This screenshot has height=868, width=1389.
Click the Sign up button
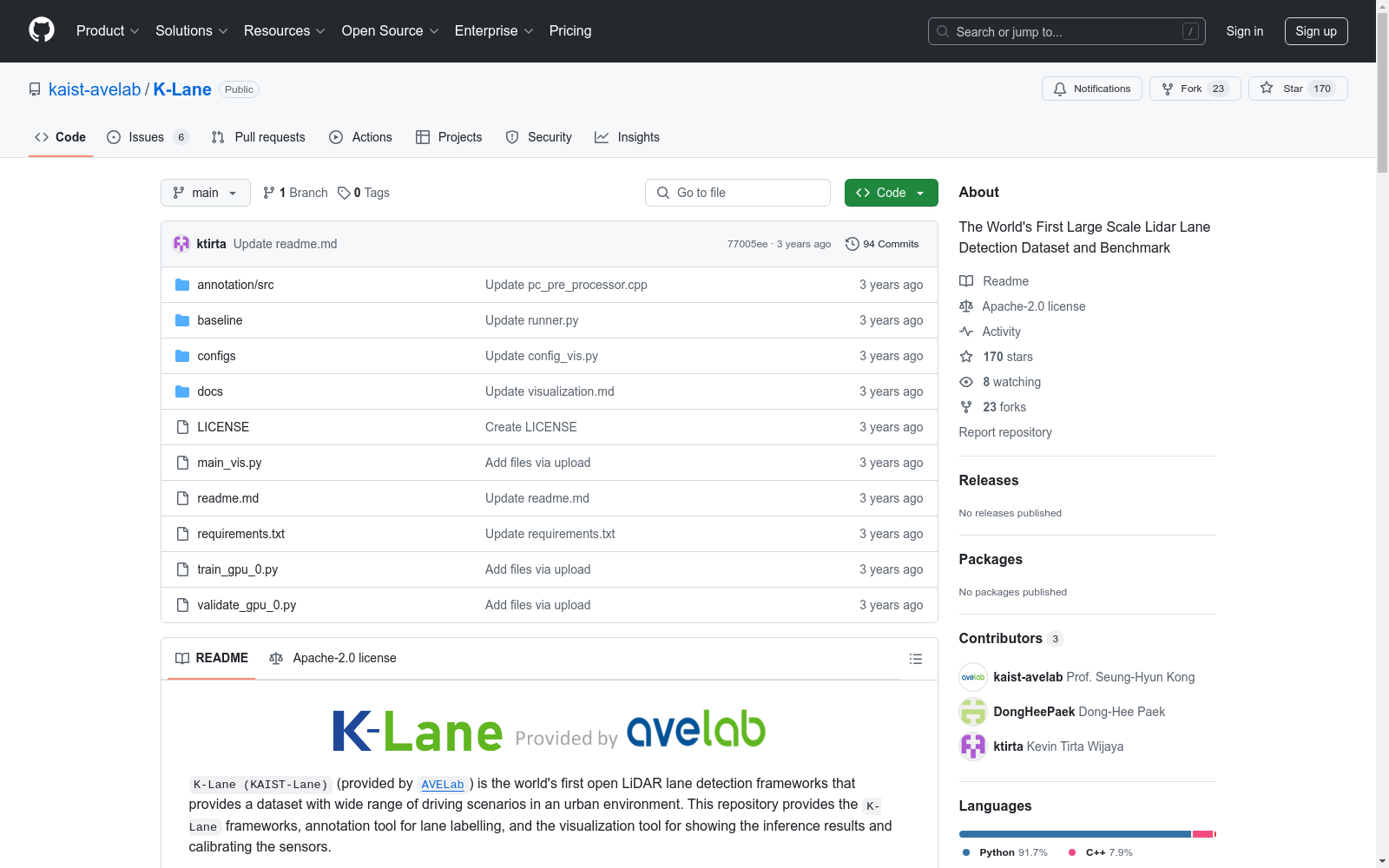pyautogui.click(x=1316, y=31)
